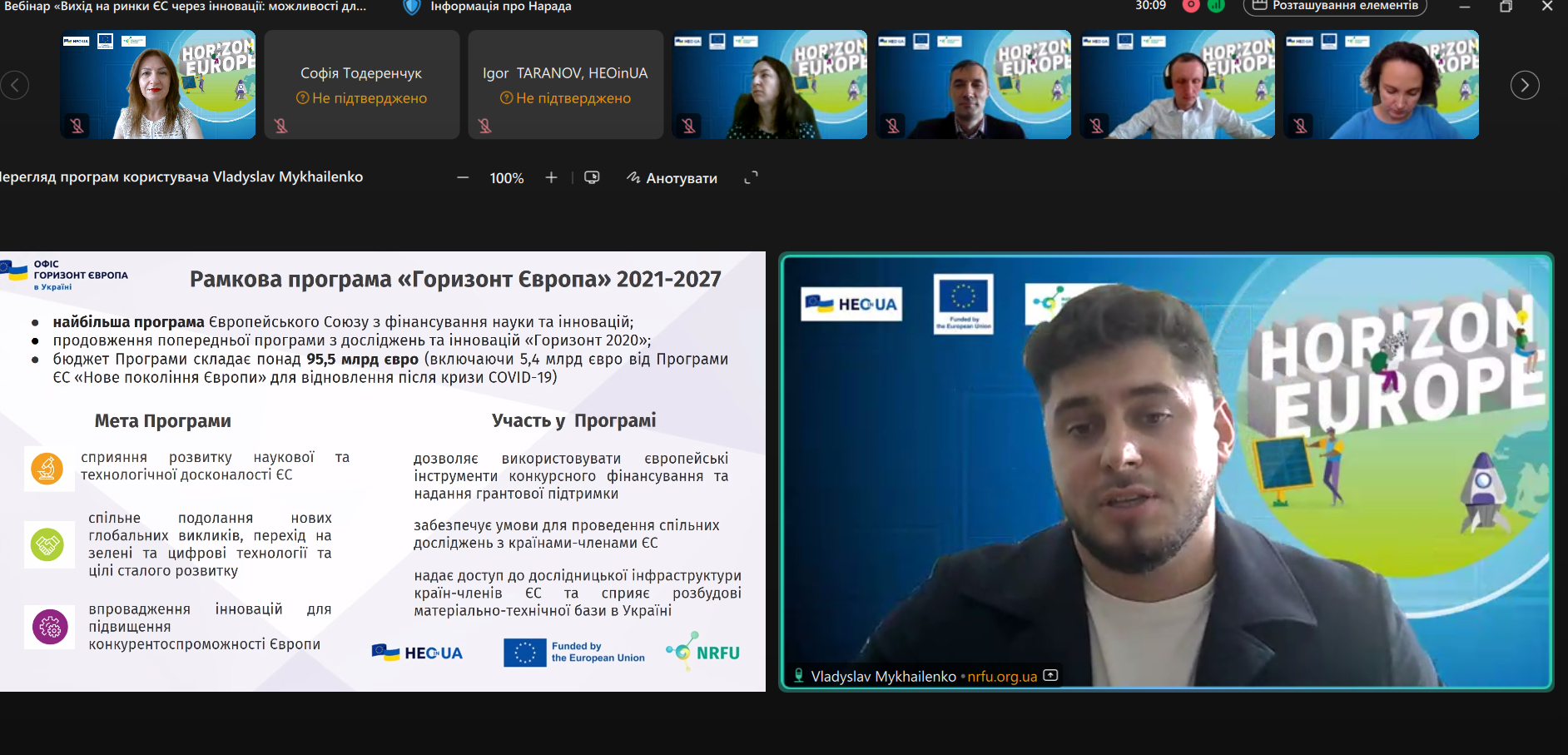The height and width of the screenshot is (755, 1568).
Task: Click the 30:09 meeting timer
Action: point(1150,6)
